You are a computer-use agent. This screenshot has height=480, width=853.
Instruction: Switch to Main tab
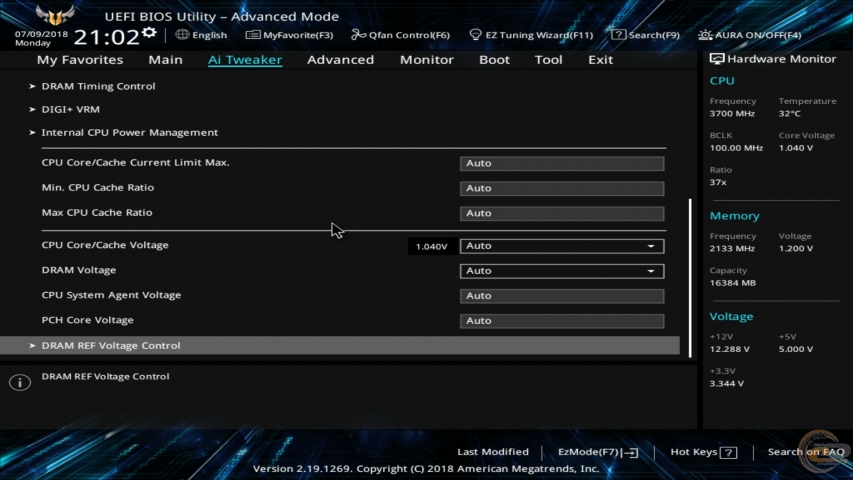click(165, 59)
